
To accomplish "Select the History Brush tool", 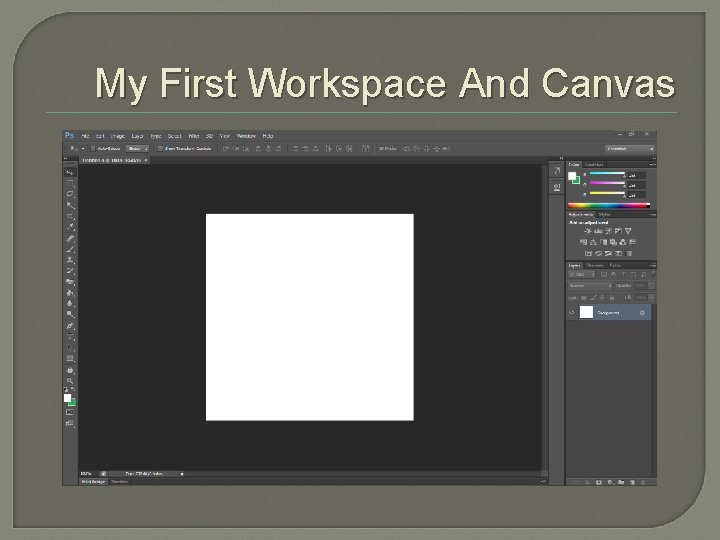I will click(x=70, y=271).
